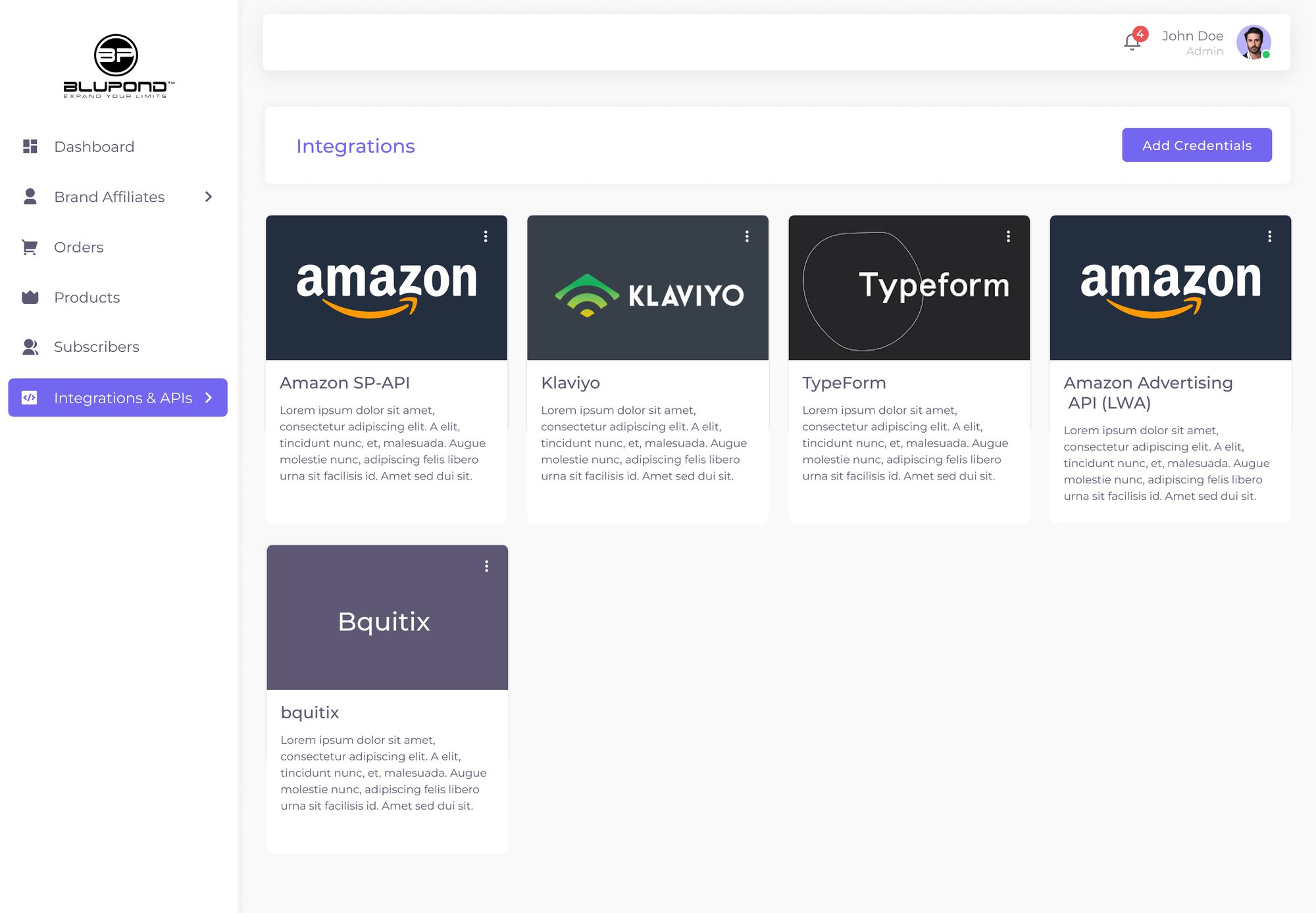Screen dimensions: 1316x913
Task: Click the Orders shopping cart icon
Action: pos(30,247)
